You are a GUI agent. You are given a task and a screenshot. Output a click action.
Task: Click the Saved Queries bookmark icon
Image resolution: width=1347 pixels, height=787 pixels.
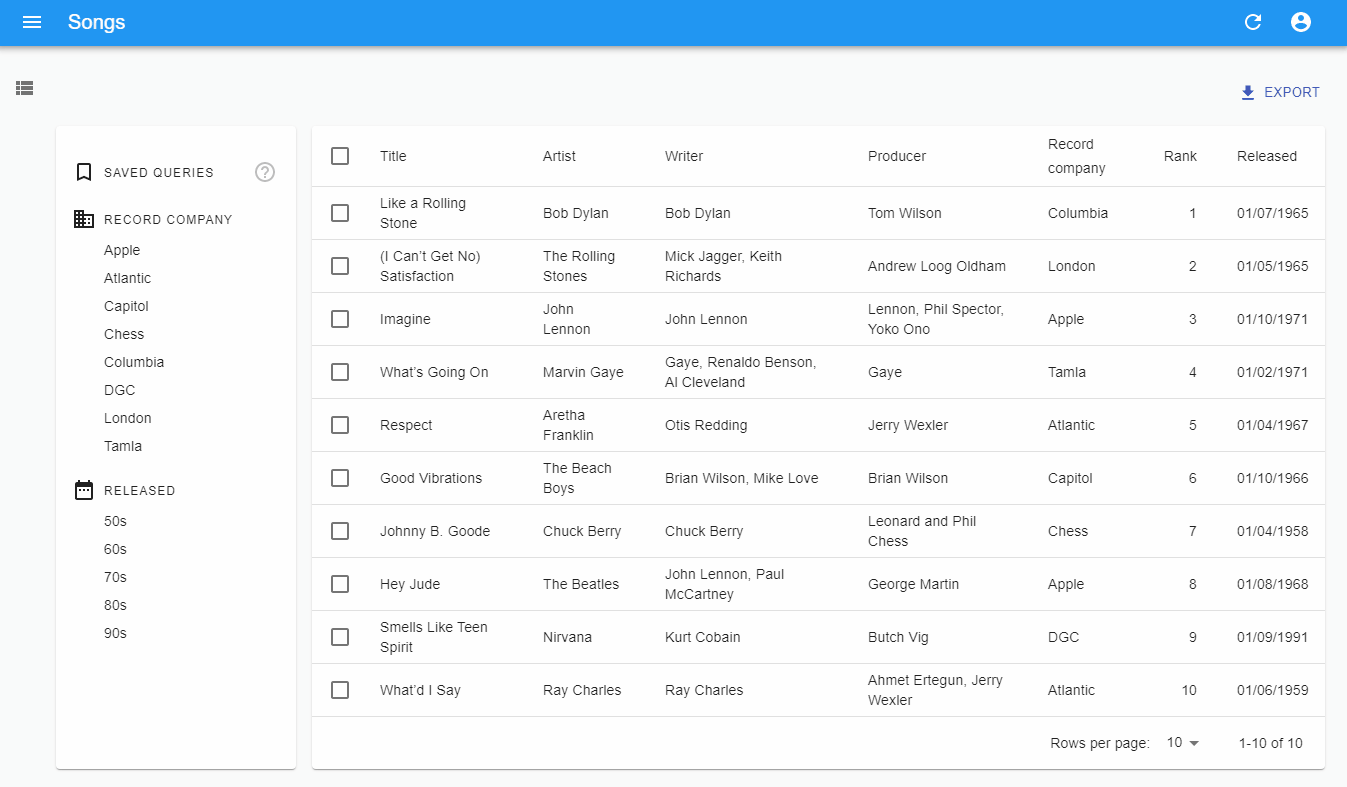pos(84,171)
